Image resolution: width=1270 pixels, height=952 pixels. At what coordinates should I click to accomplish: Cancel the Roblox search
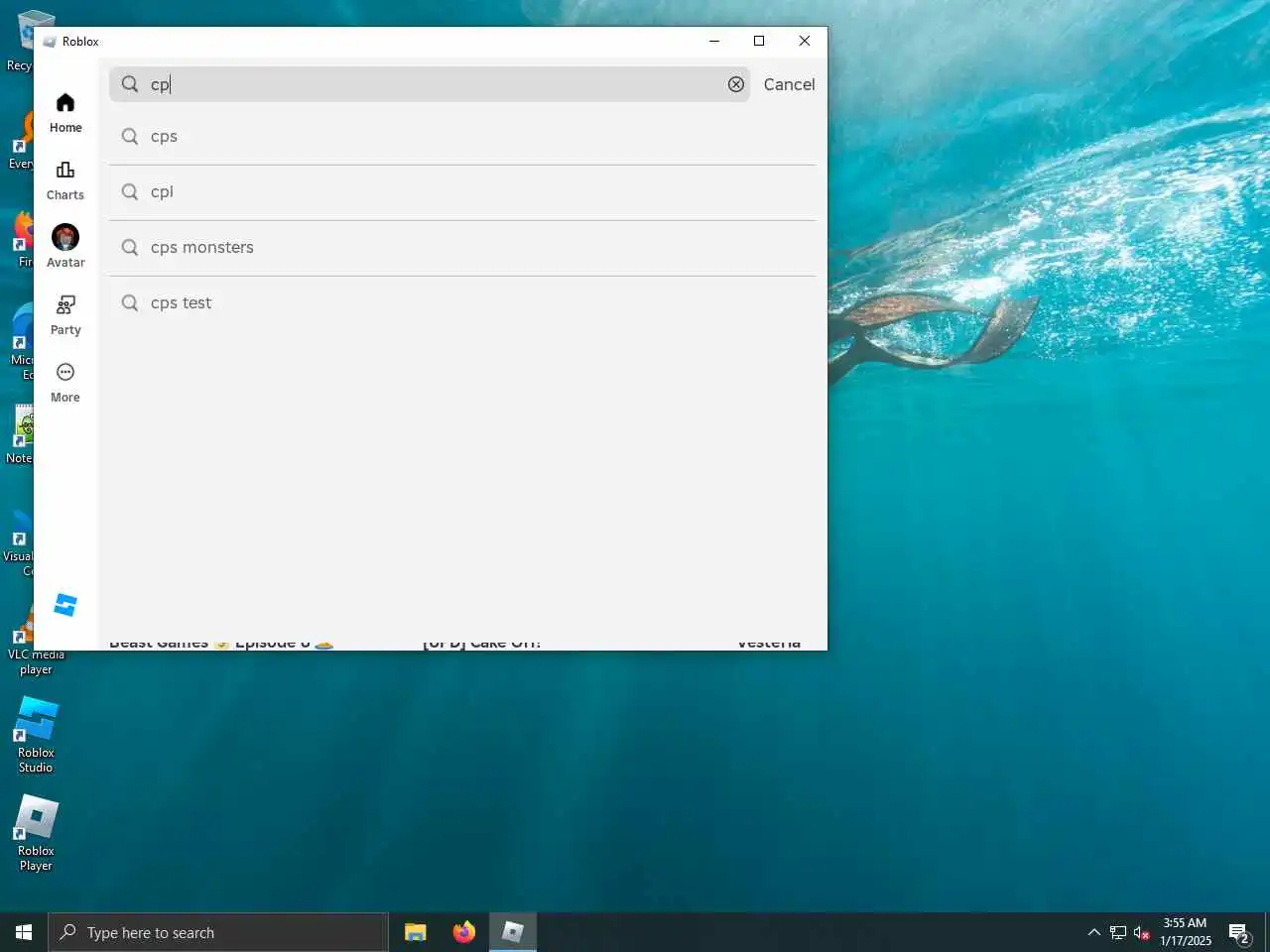(x=789, y=84)
